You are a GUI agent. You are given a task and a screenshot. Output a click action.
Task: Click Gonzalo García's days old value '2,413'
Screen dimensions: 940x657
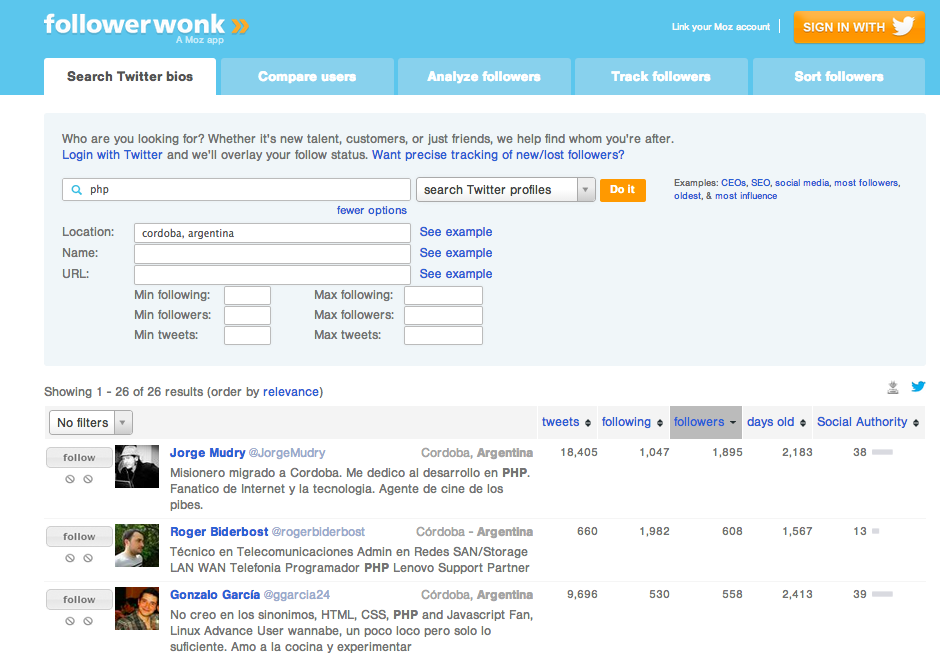(x=797, y=595)
